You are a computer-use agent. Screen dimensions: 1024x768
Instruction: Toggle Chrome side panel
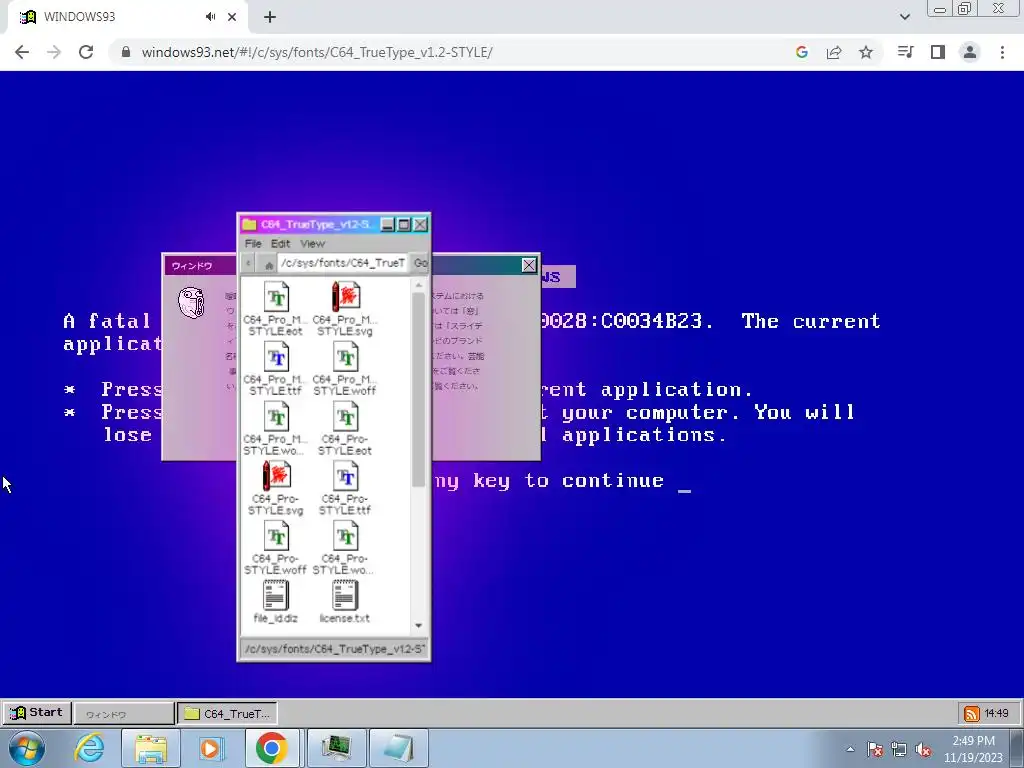938,52
